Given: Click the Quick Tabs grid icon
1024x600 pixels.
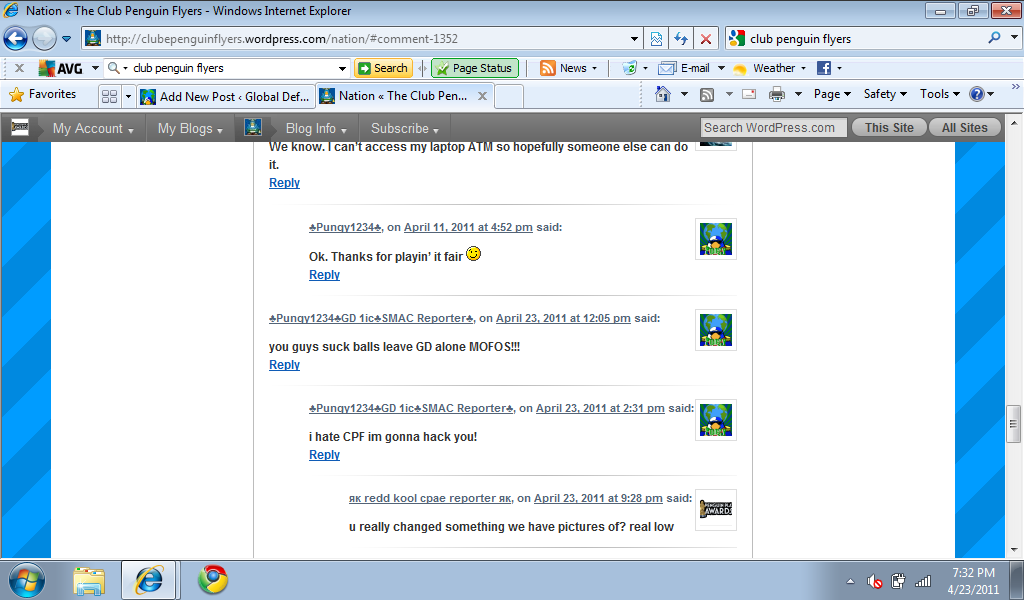Looking at the screenshot, I should click(110, 96).
